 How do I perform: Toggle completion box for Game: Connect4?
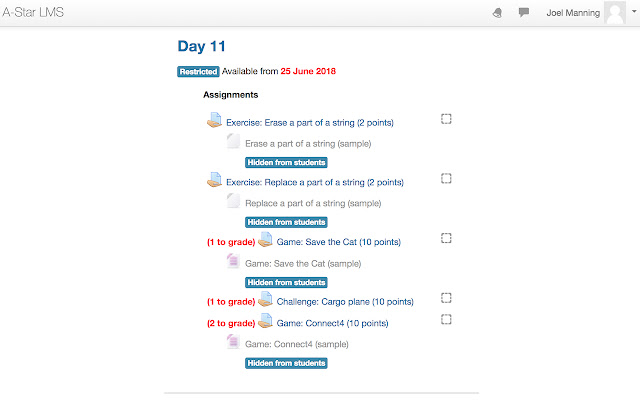pos(446,319)
